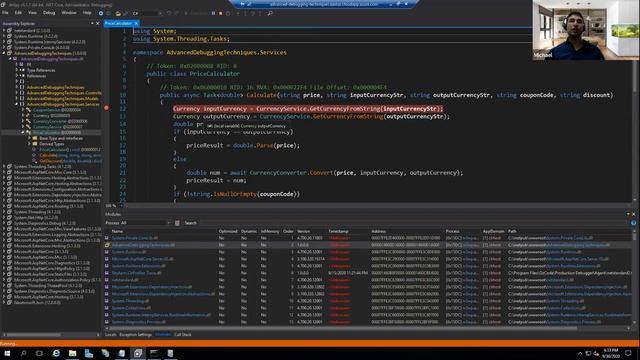Expand Base Type and Interfaces folder

29,138
